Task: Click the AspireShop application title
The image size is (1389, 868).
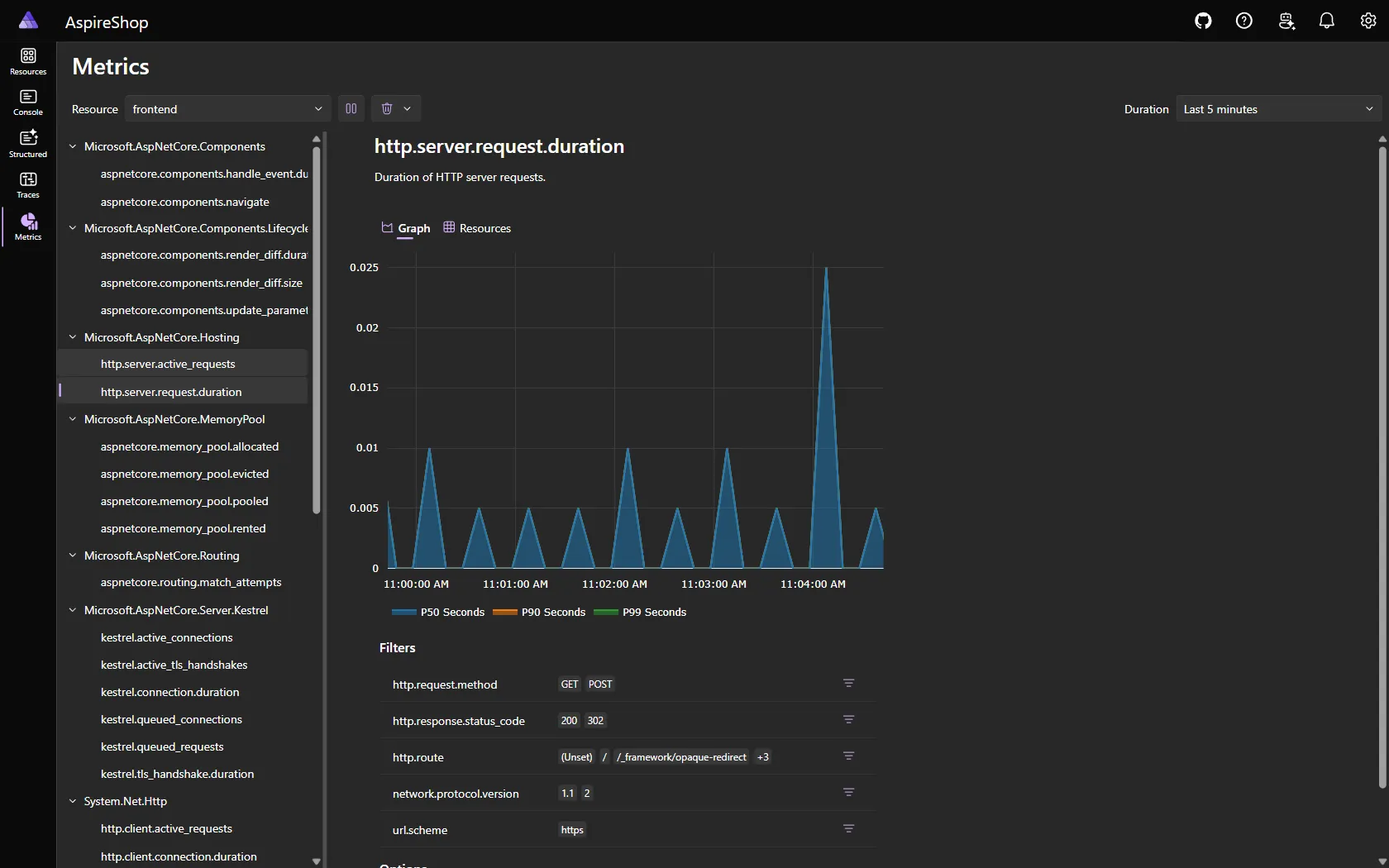Action: 107,22
